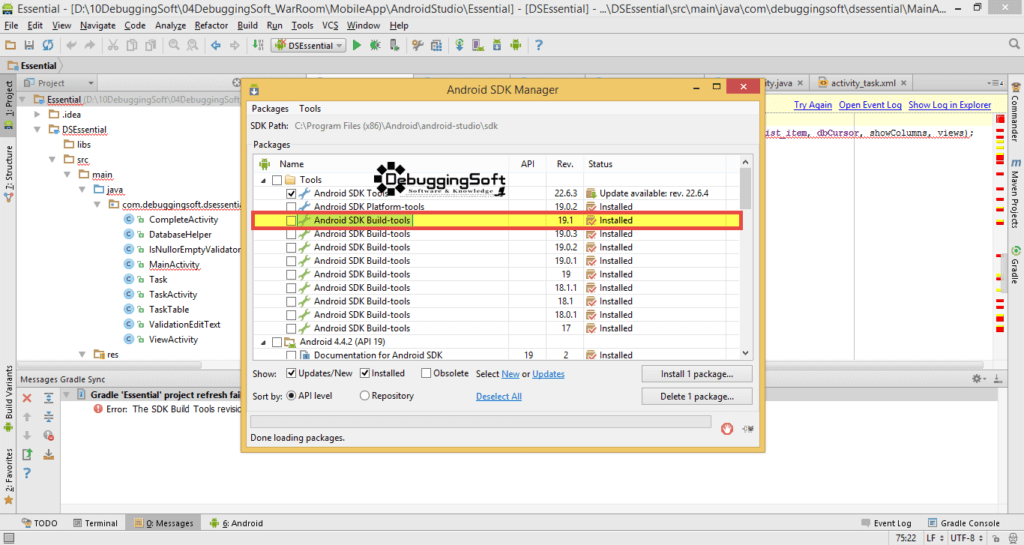The image size is (1024, 545).
Task: Click the Copy toolbar icon
Action: tap(132, 45)
